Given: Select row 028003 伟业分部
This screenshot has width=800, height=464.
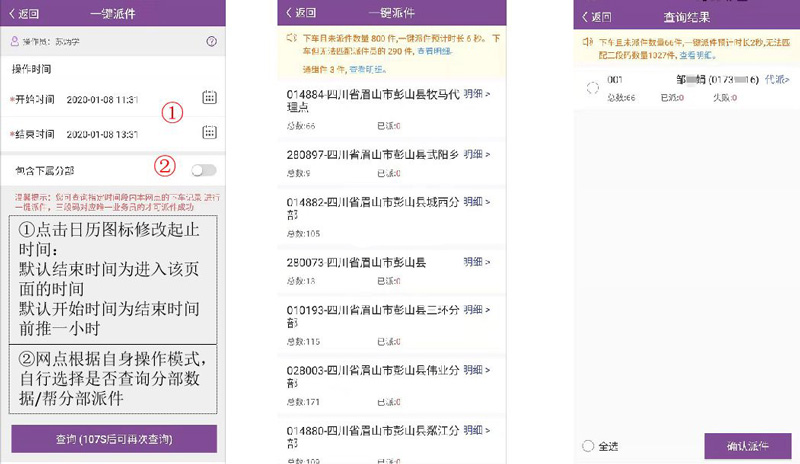Looking at the screenshot, I should pyautogui.click(x=391, y=385).
